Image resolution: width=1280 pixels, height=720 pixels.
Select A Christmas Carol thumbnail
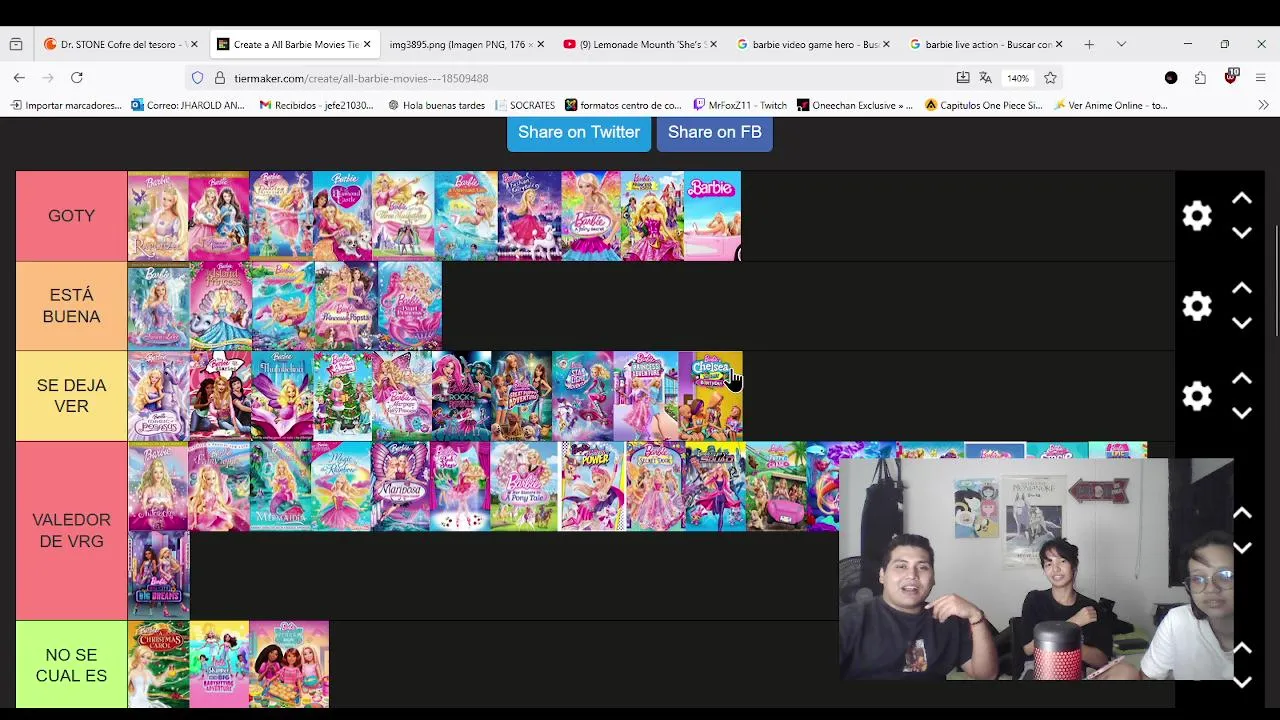[158, 665]
